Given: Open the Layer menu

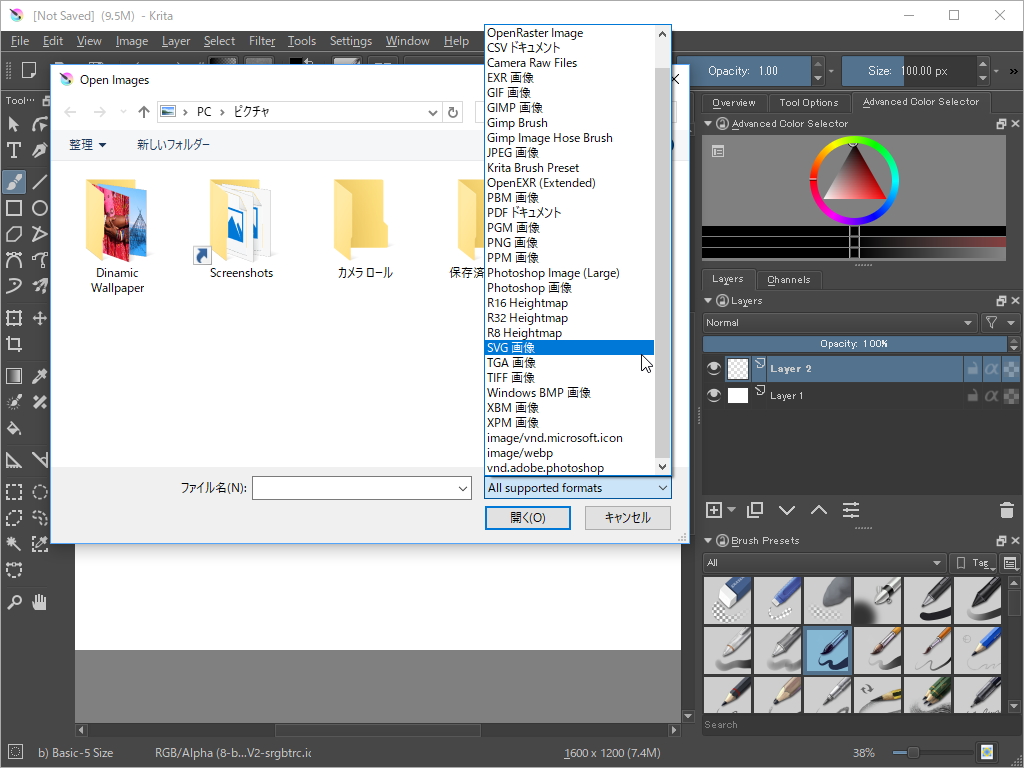Looking at the screenshot, I should [x=176, y=41].
